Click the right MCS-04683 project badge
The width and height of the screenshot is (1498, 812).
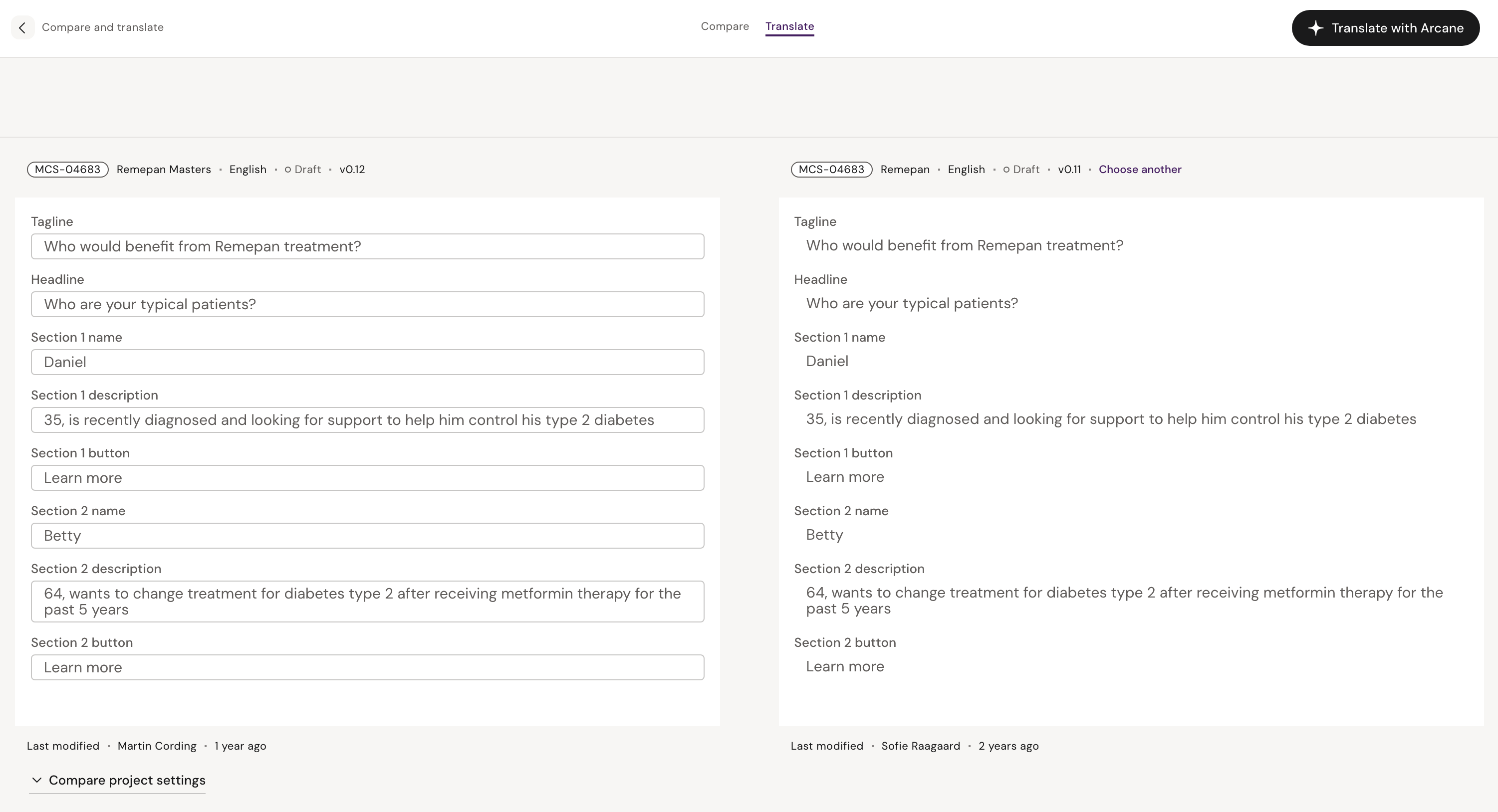[x=831, y=170]
